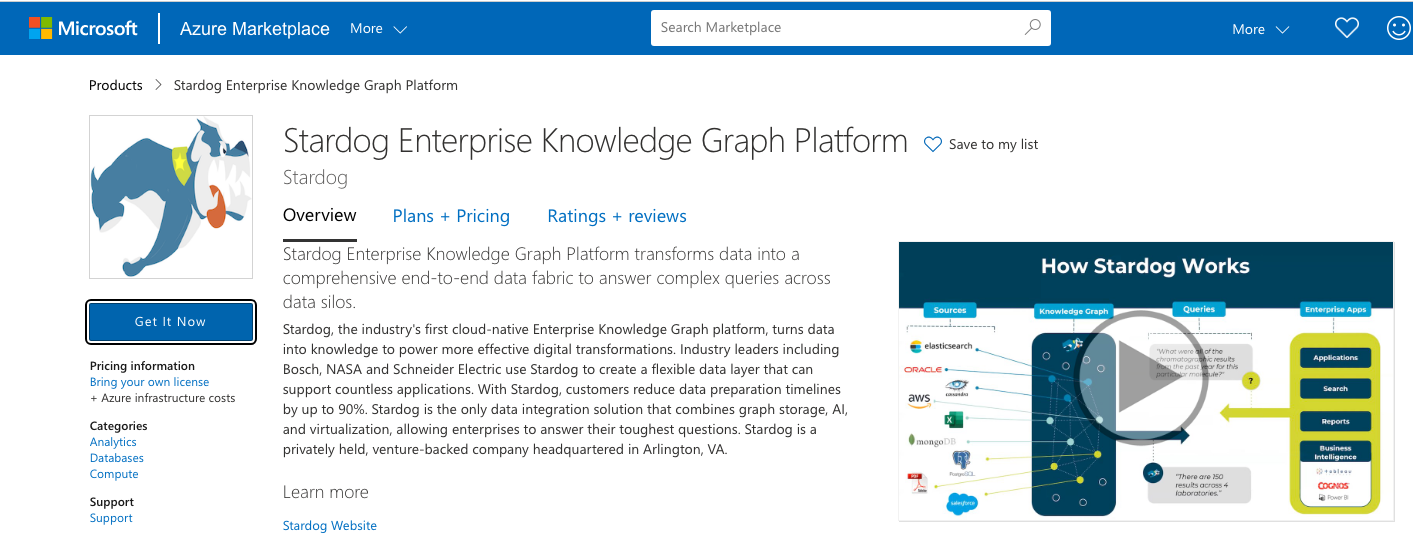Image resolution: width=1413 pixels, height=534 pixels.
Task: Select the Overview tab
Action: tap(320, 216)
